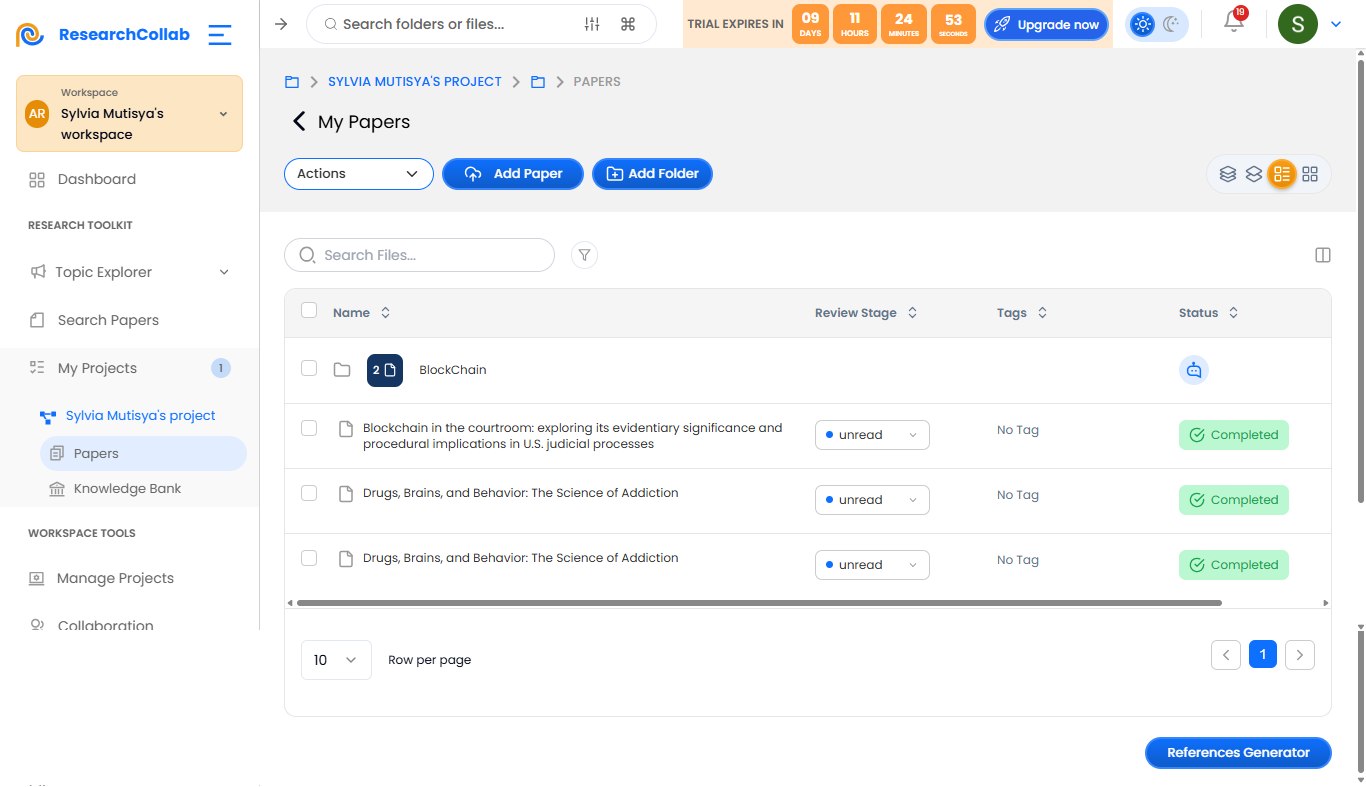Open the column layout panel icon
This screenshot has height=787, width=1366.
tap(1323, 255)
